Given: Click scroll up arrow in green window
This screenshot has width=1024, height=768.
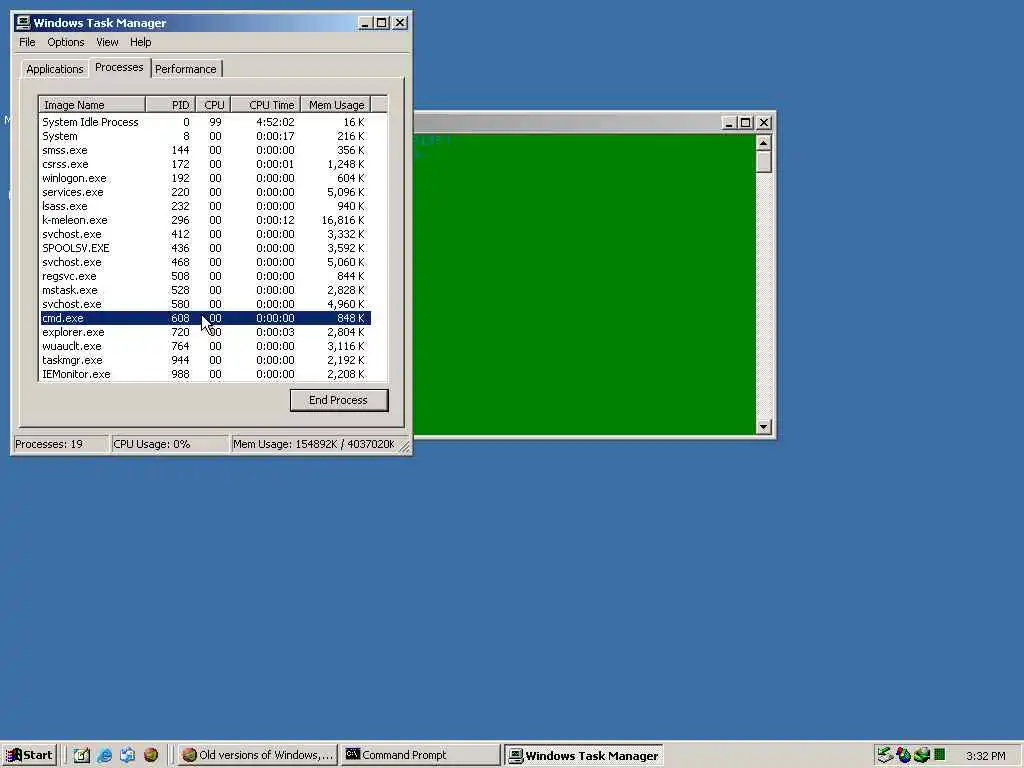Looking at the screenshot, I should [x=763, y=142].
